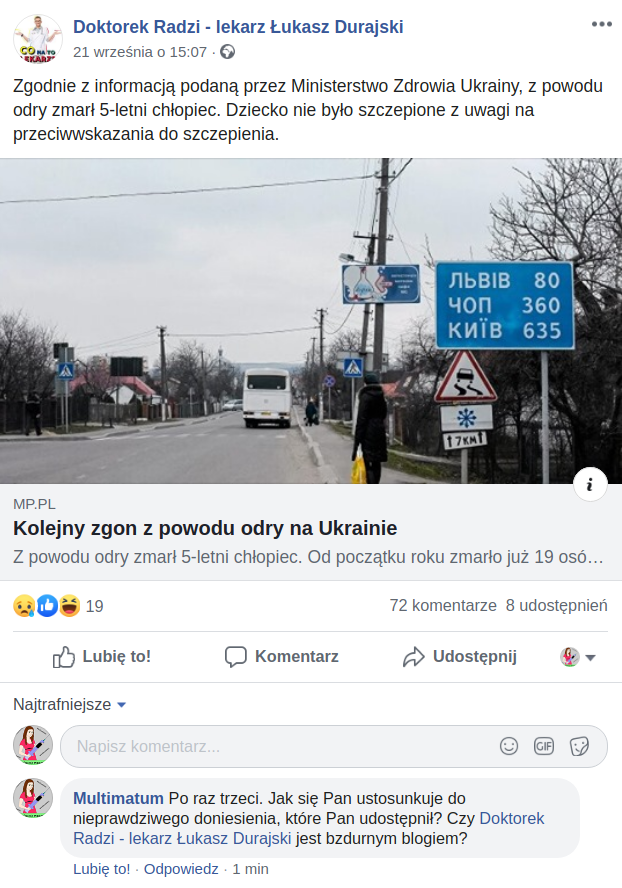Insert an emoji in the comment box
Screen dimensions: 622x888
click(509, 746)
